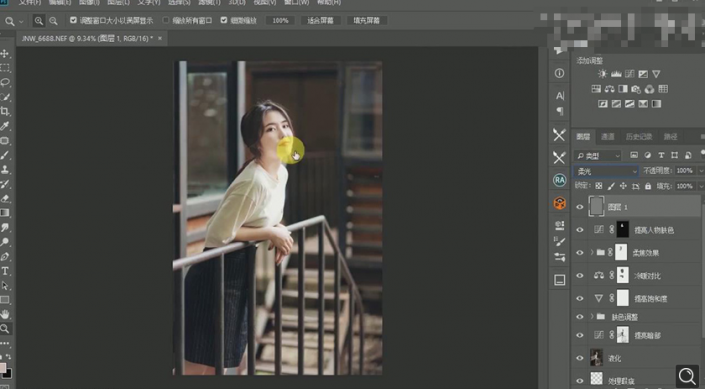Screen dimensions: 705x389
Task: Click the background color swatch
Action: coord(8,374)
